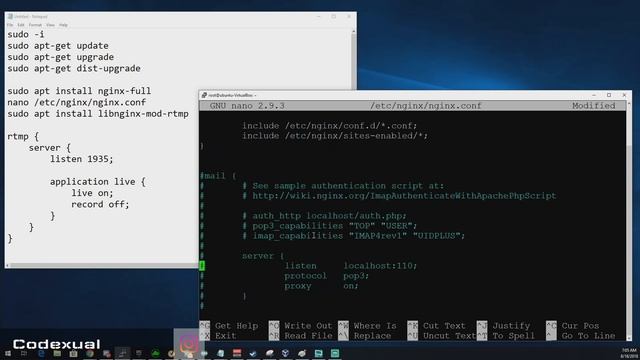Click the 'Modified' status in nano header
The image size is (640, 360).
[x=593, y=106]
